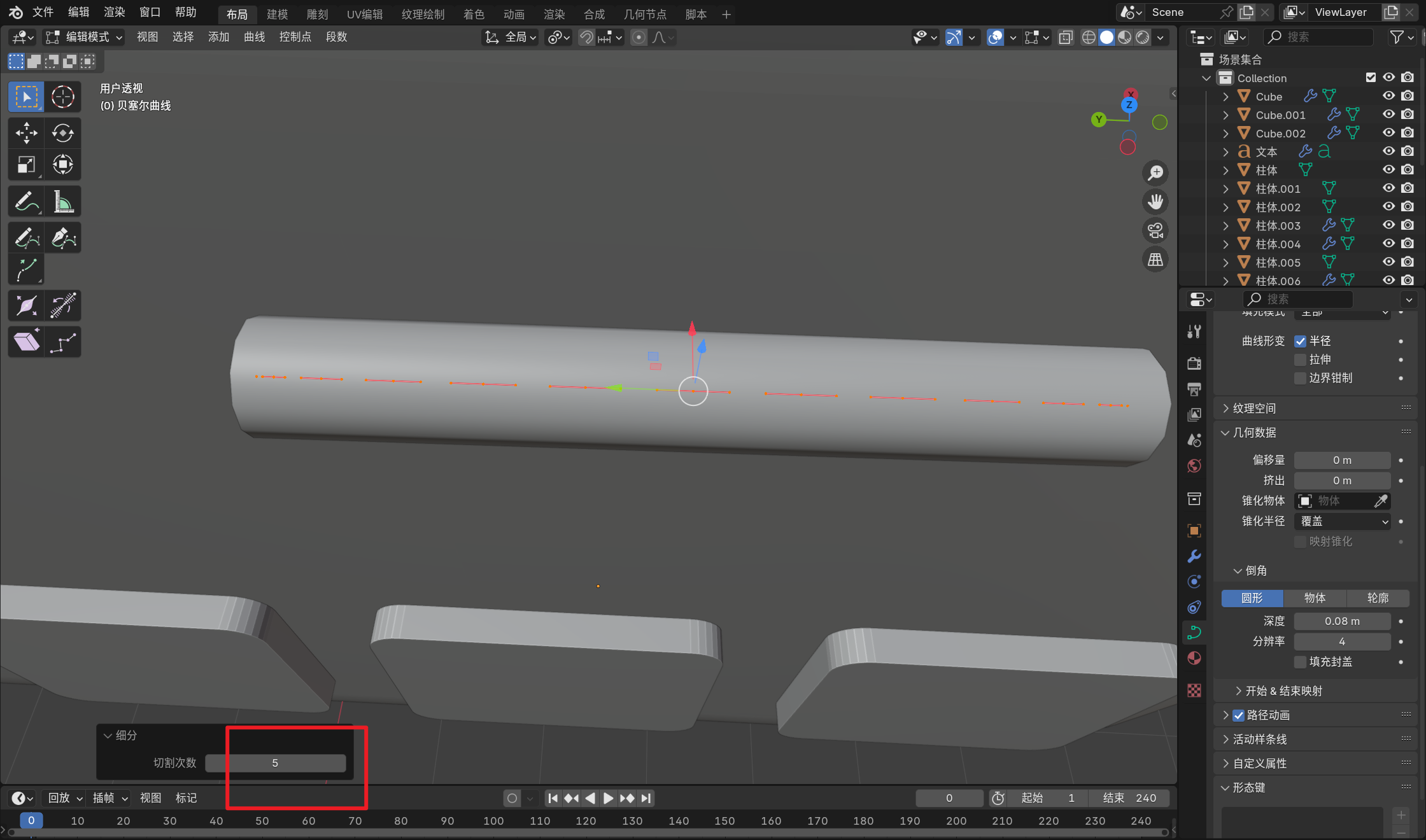The height and width of the screenshot is (840, 1426).
Task: Click the camera view icon
Action: (x=1155, y=230)
